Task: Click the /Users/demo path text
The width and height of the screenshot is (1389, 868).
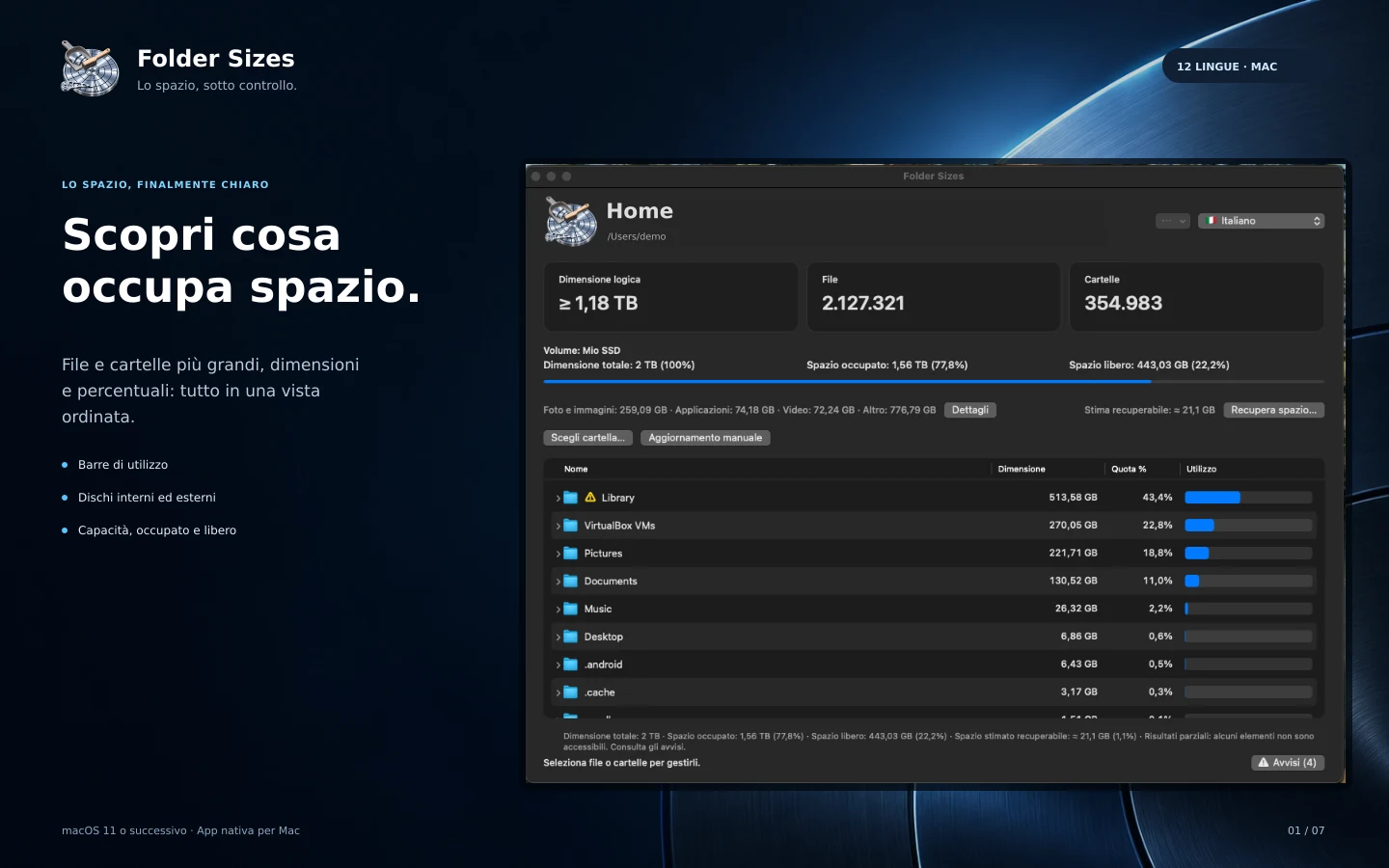Action: tap(637, 236)
